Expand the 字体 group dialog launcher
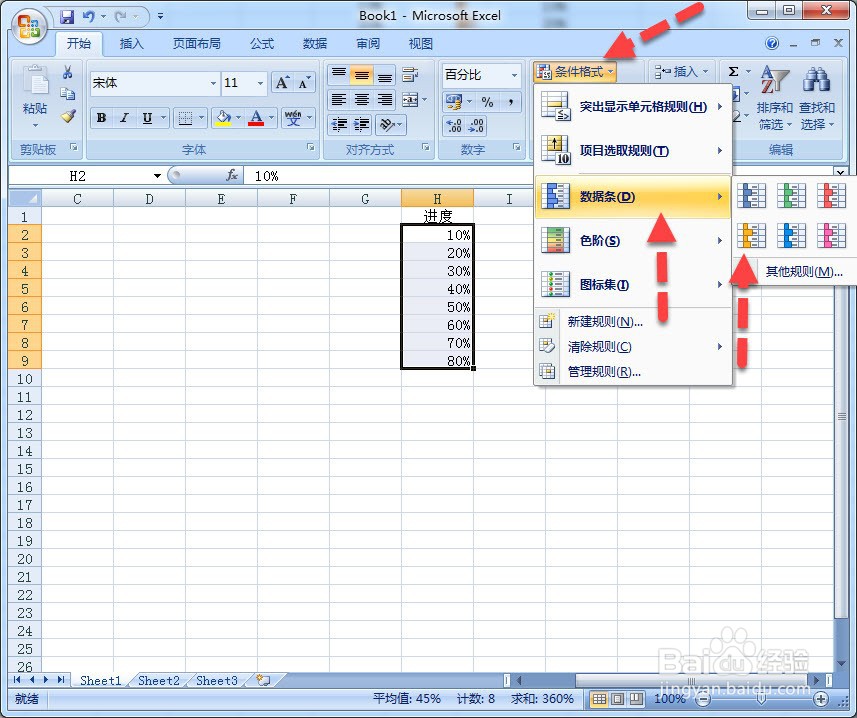 (310, 147)
